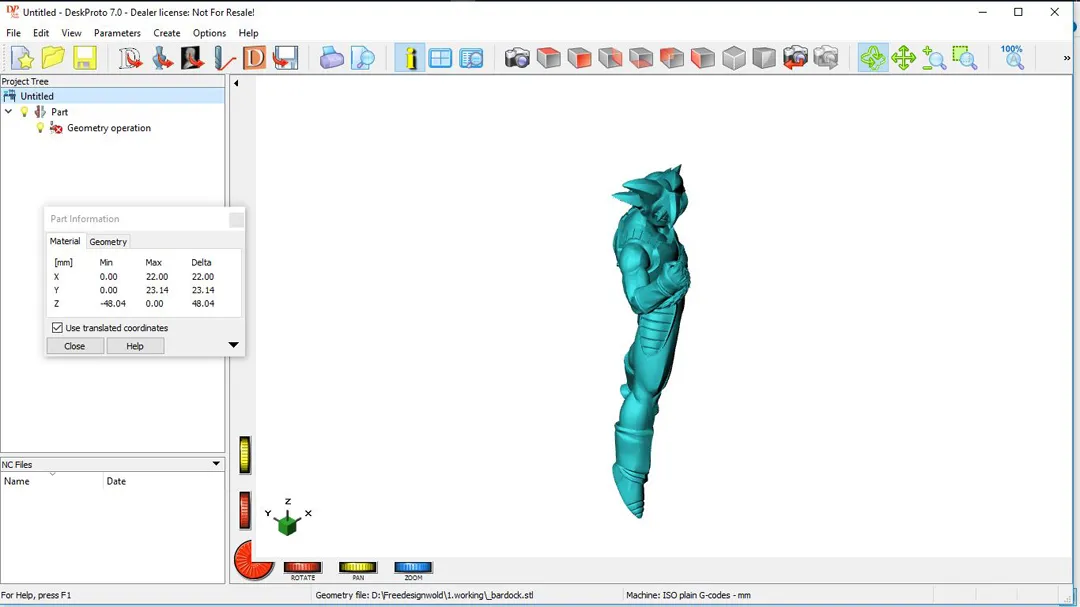Open the Edit menu

[x=41, y=33]
